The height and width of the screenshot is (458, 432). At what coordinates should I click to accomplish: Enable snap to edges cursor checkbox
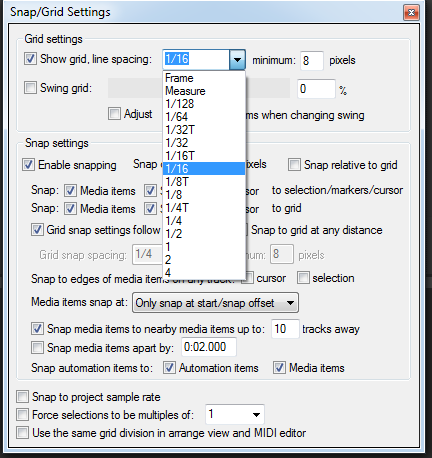click(x=248, y=278)
